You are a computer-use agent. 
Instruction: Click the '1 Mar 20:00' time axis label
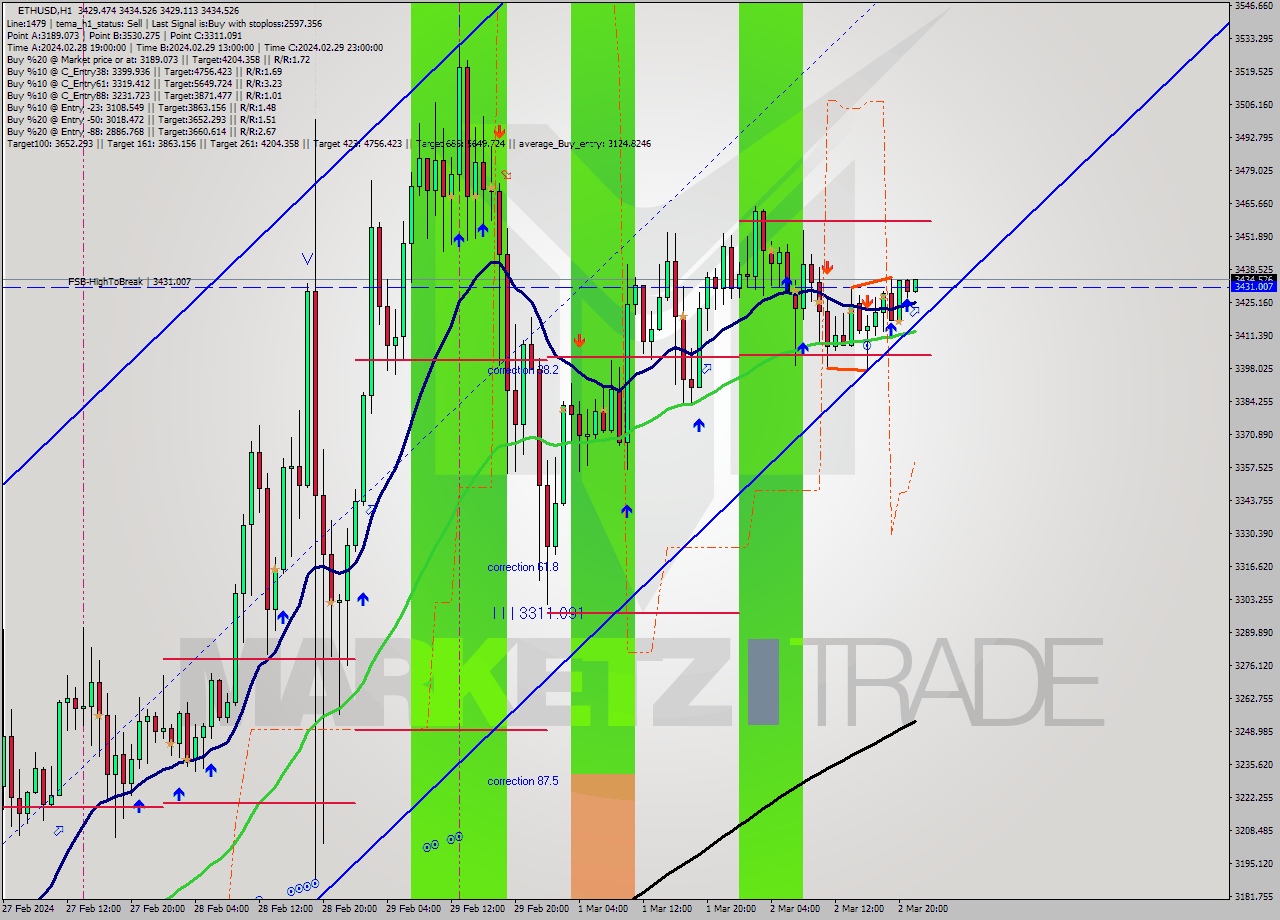(x=731, y=909)
